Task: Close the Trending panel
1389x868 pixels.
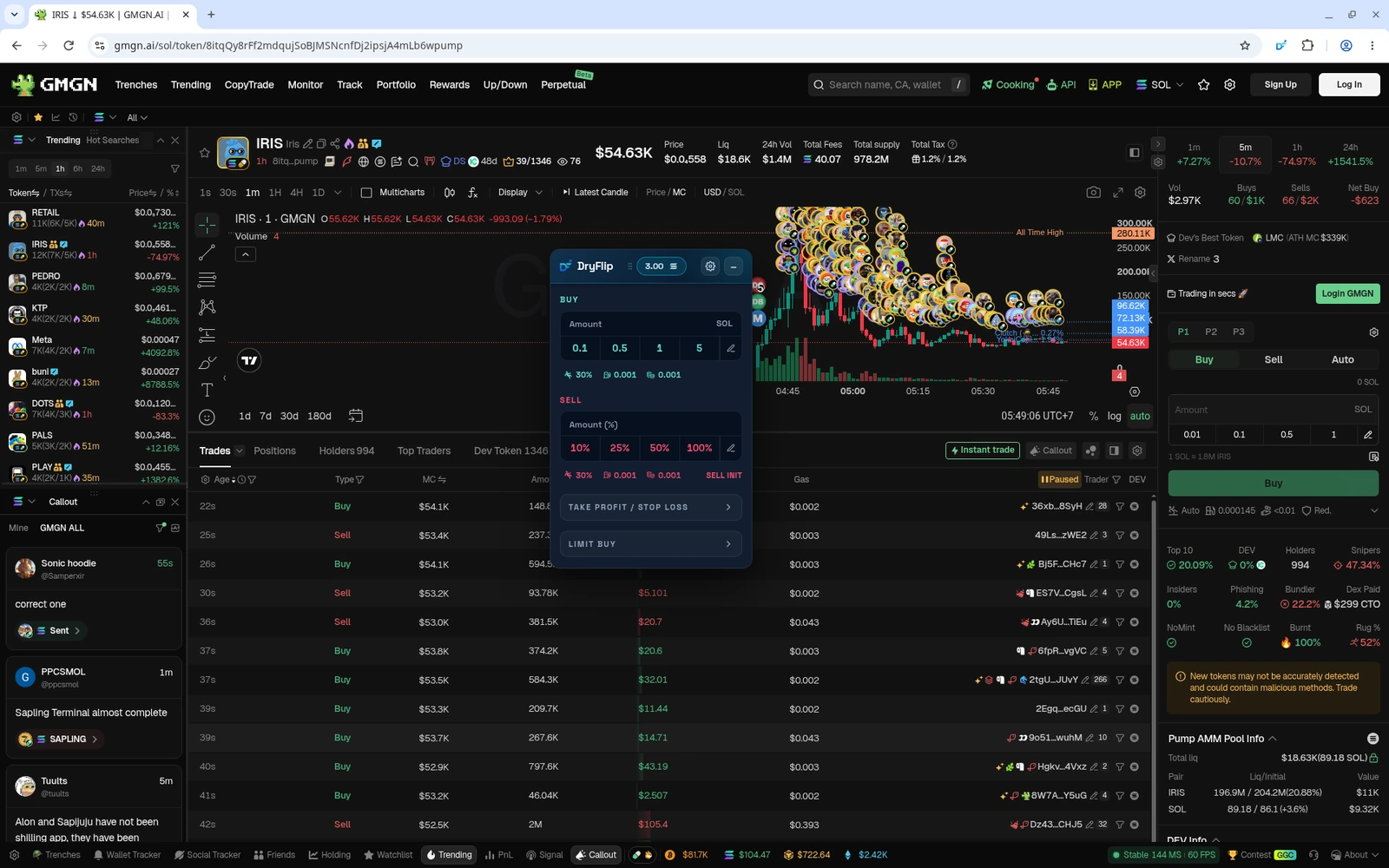Action: 175,140
